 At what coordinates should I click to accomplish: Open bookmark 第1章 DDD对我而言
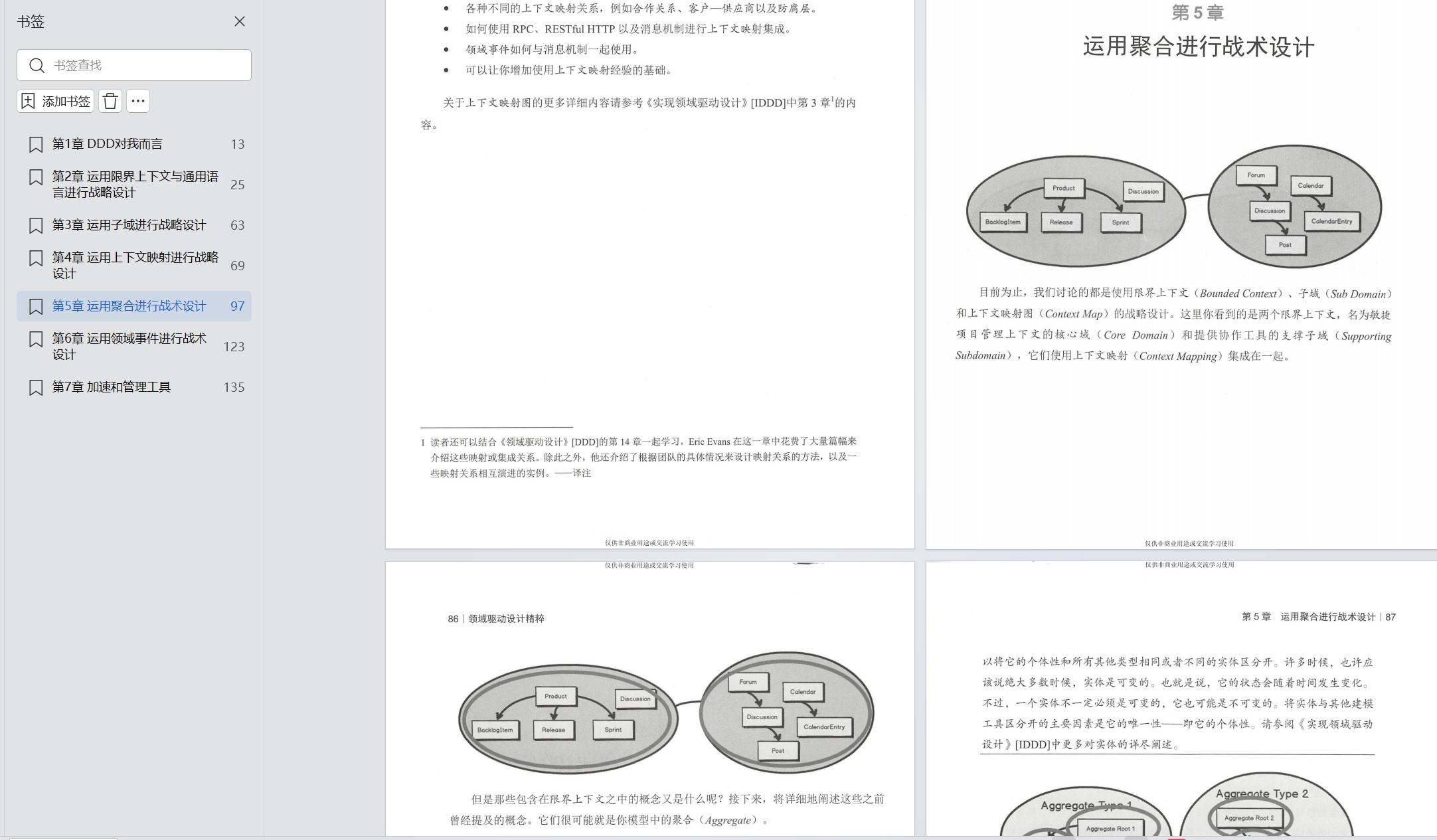pos(107,144)
